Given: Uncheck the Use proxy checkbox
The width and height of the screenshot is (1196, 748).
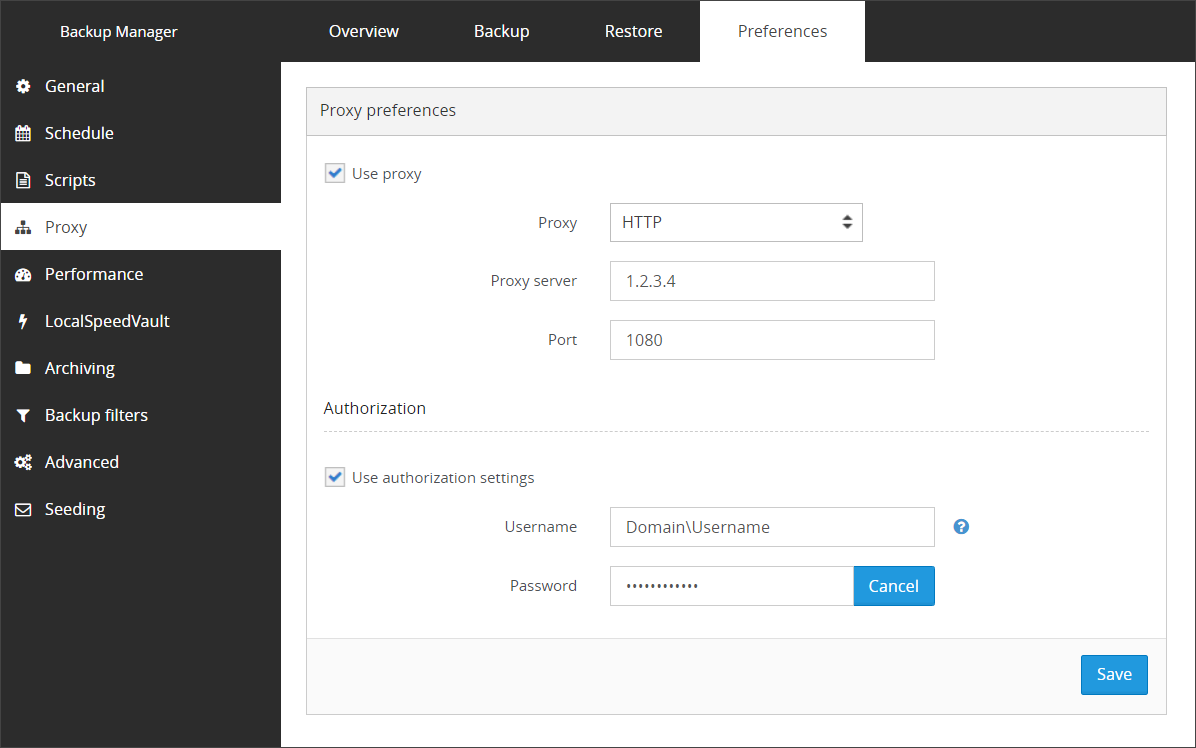Looking at the screenshot, I should (335, 174).
